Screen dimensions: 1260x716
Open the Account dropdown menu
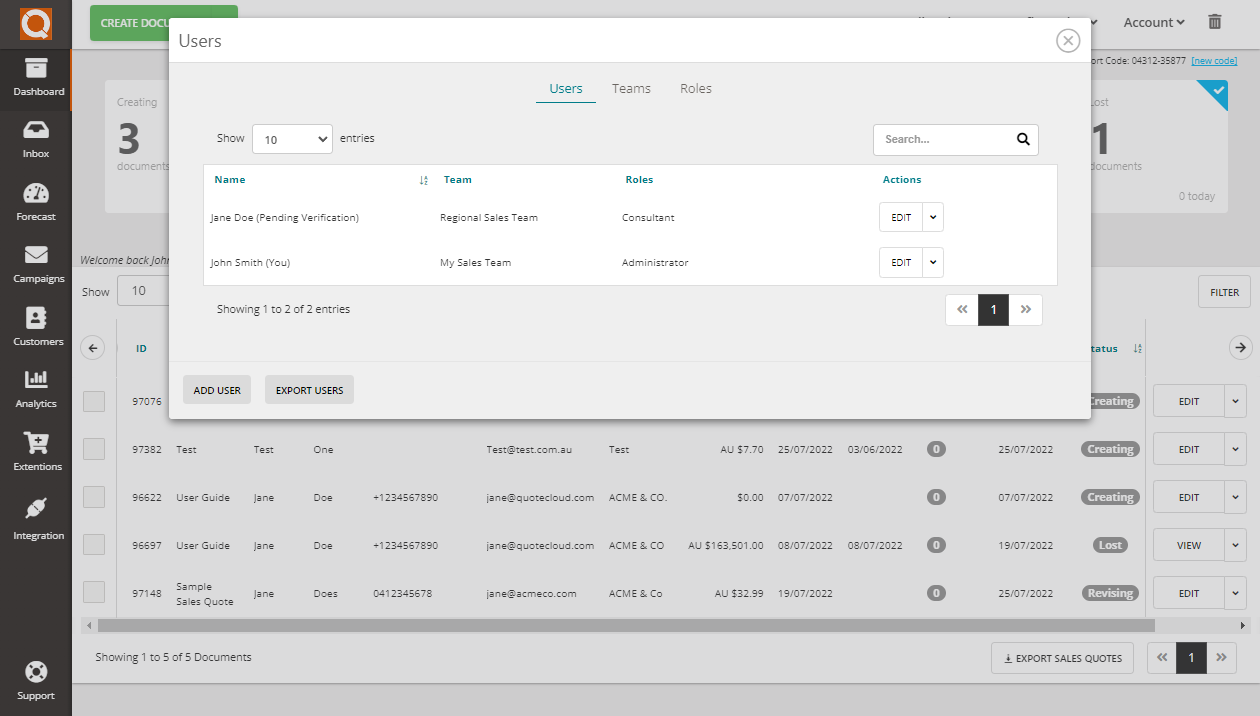point(1152,21)
